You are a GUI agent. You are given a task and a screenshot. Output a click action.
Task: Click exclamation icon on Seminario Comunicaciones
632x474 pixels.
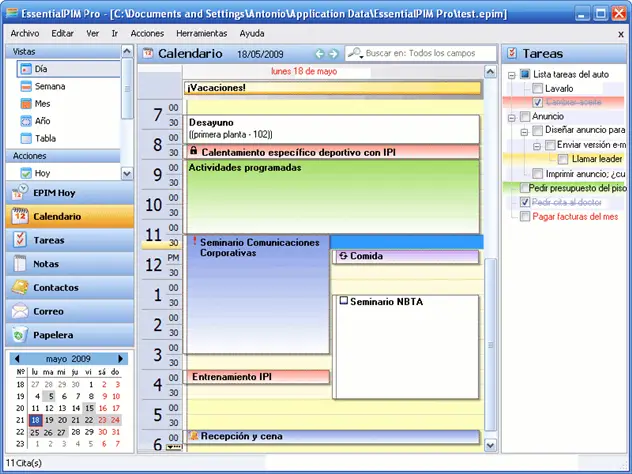194,241
